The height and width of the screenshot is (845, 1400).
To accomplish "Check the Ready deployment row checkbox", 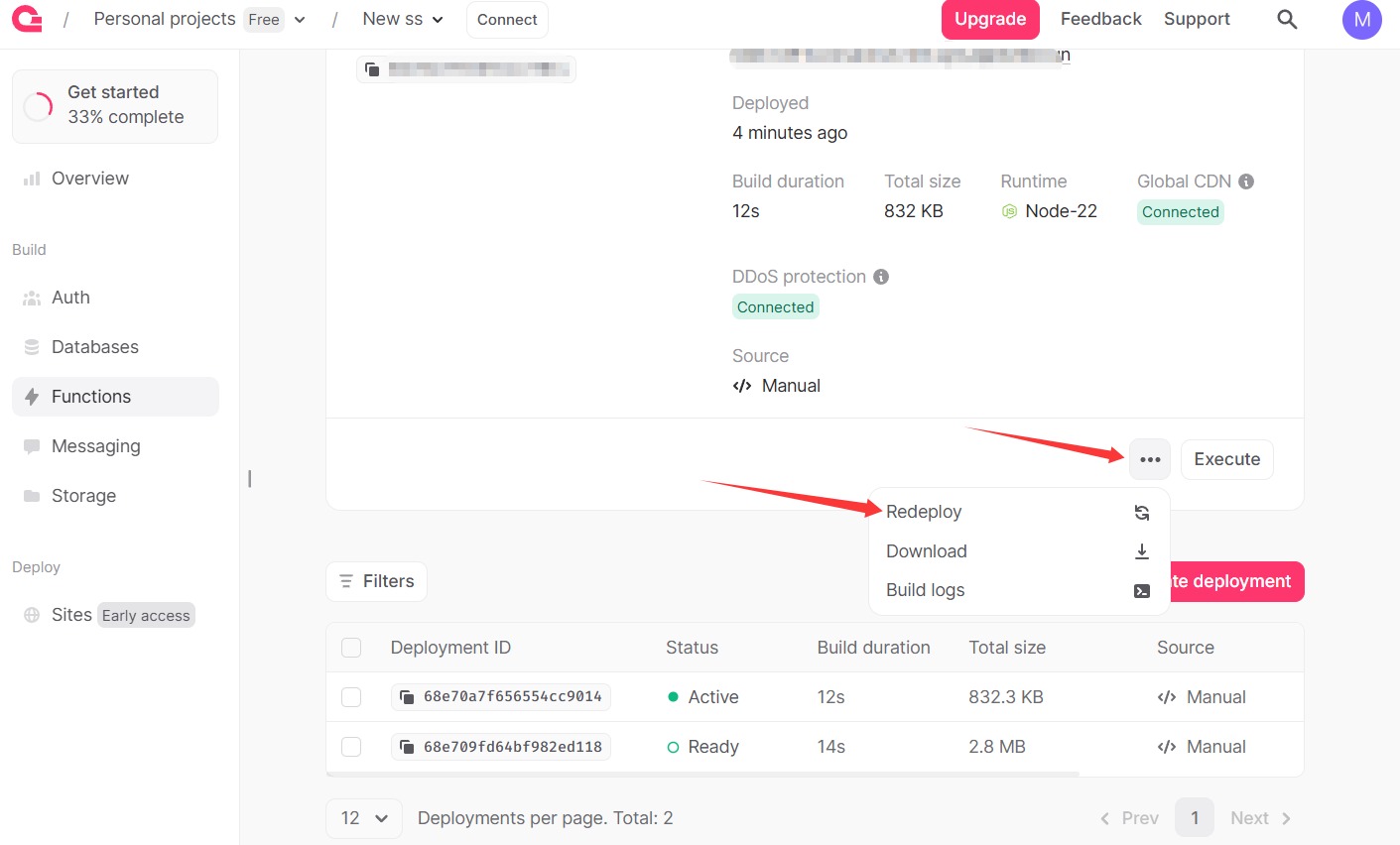I will (351, 747).
